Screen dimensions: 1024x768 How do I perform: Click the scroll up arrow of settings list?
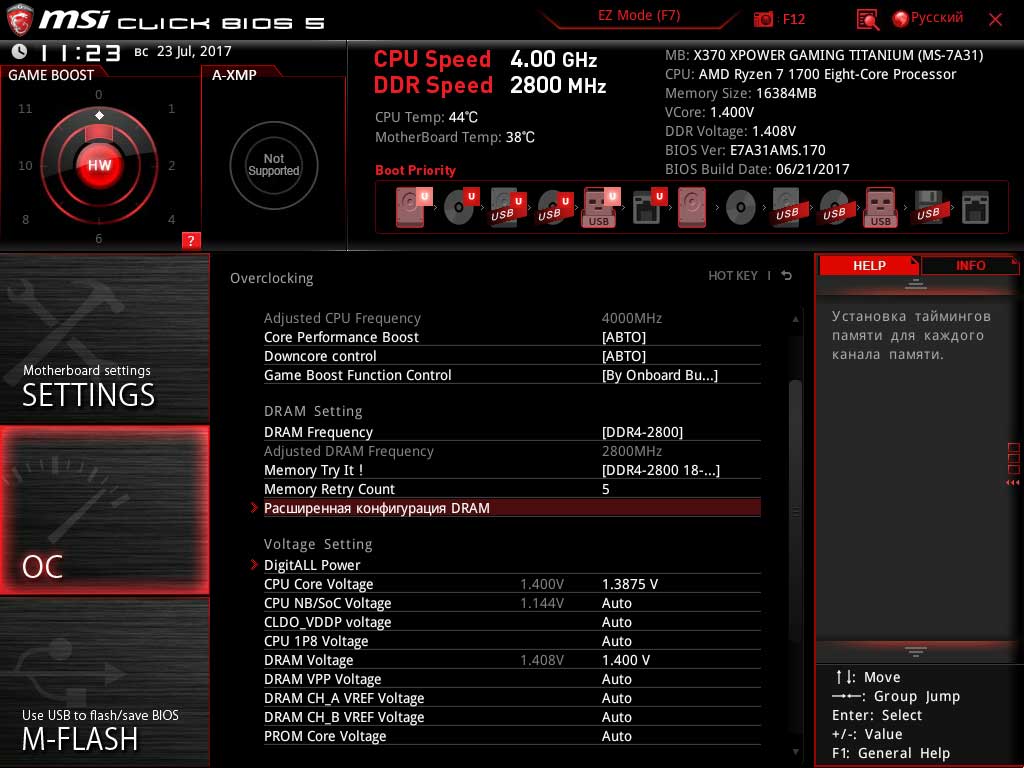click(795, 319)
